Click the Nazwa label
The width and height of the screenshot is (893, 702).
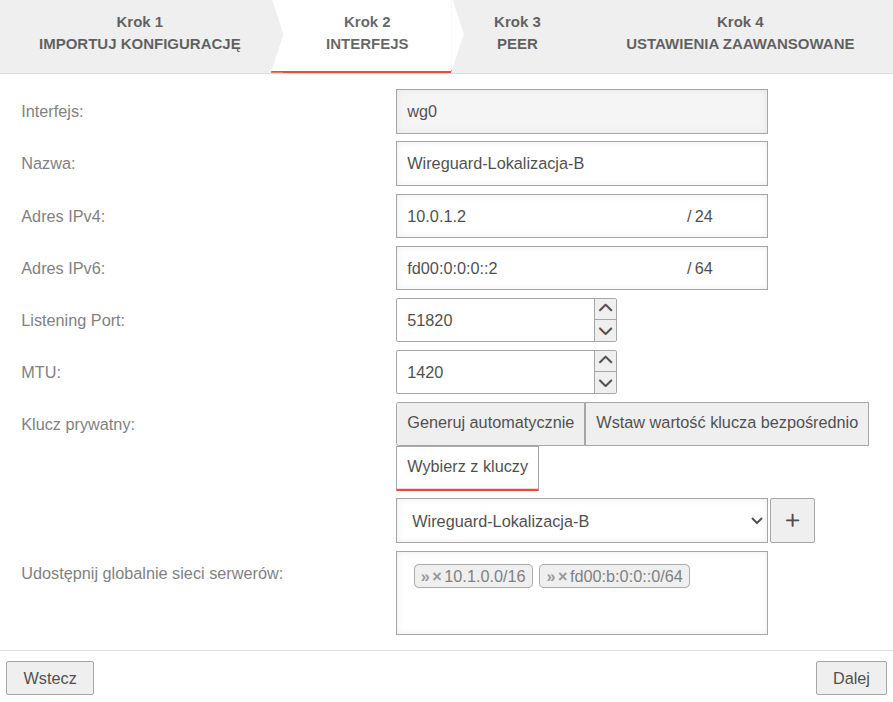[x=48, y=163]
